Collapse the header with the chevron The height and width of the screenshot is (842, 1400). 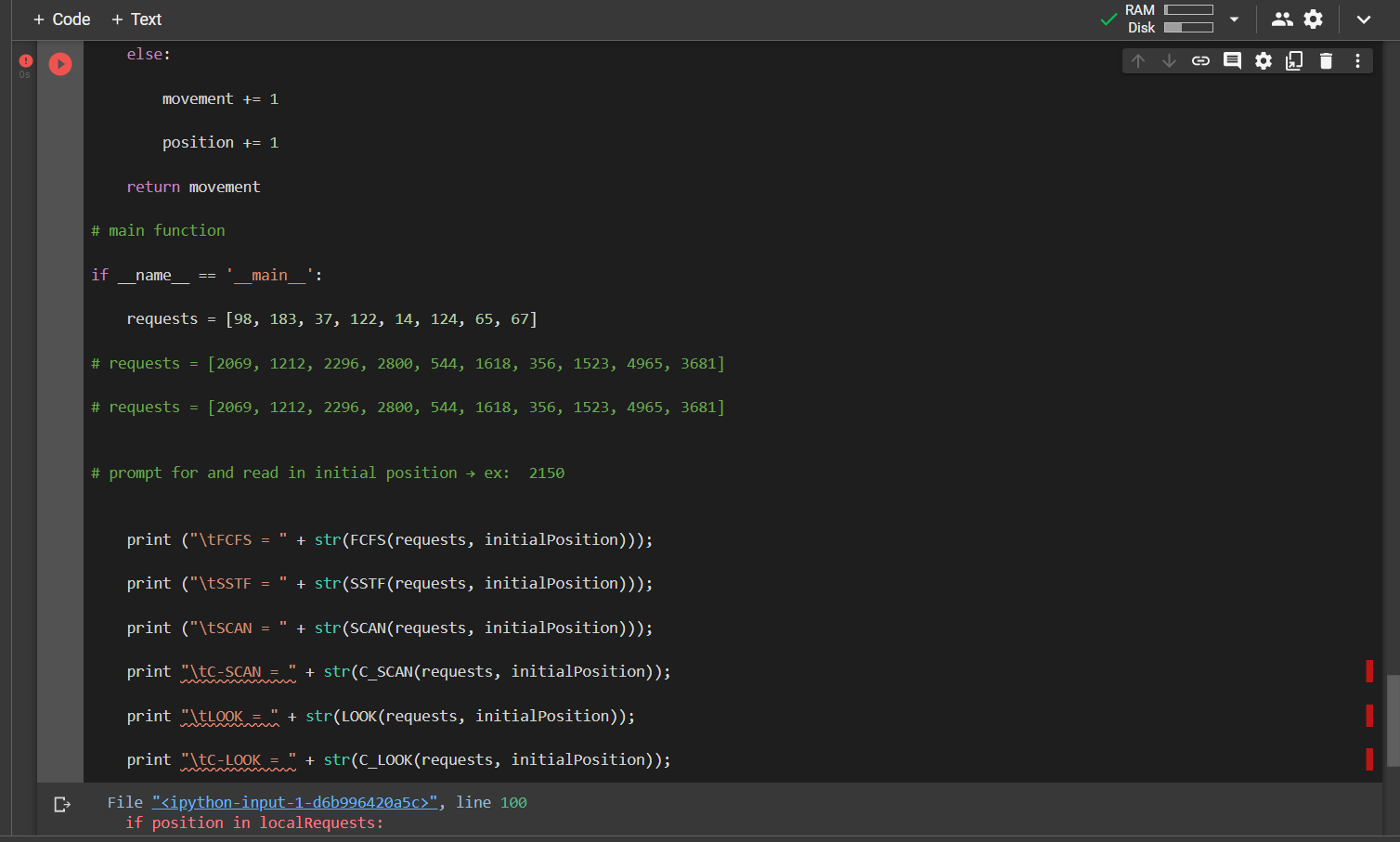tap(1363, 19)
